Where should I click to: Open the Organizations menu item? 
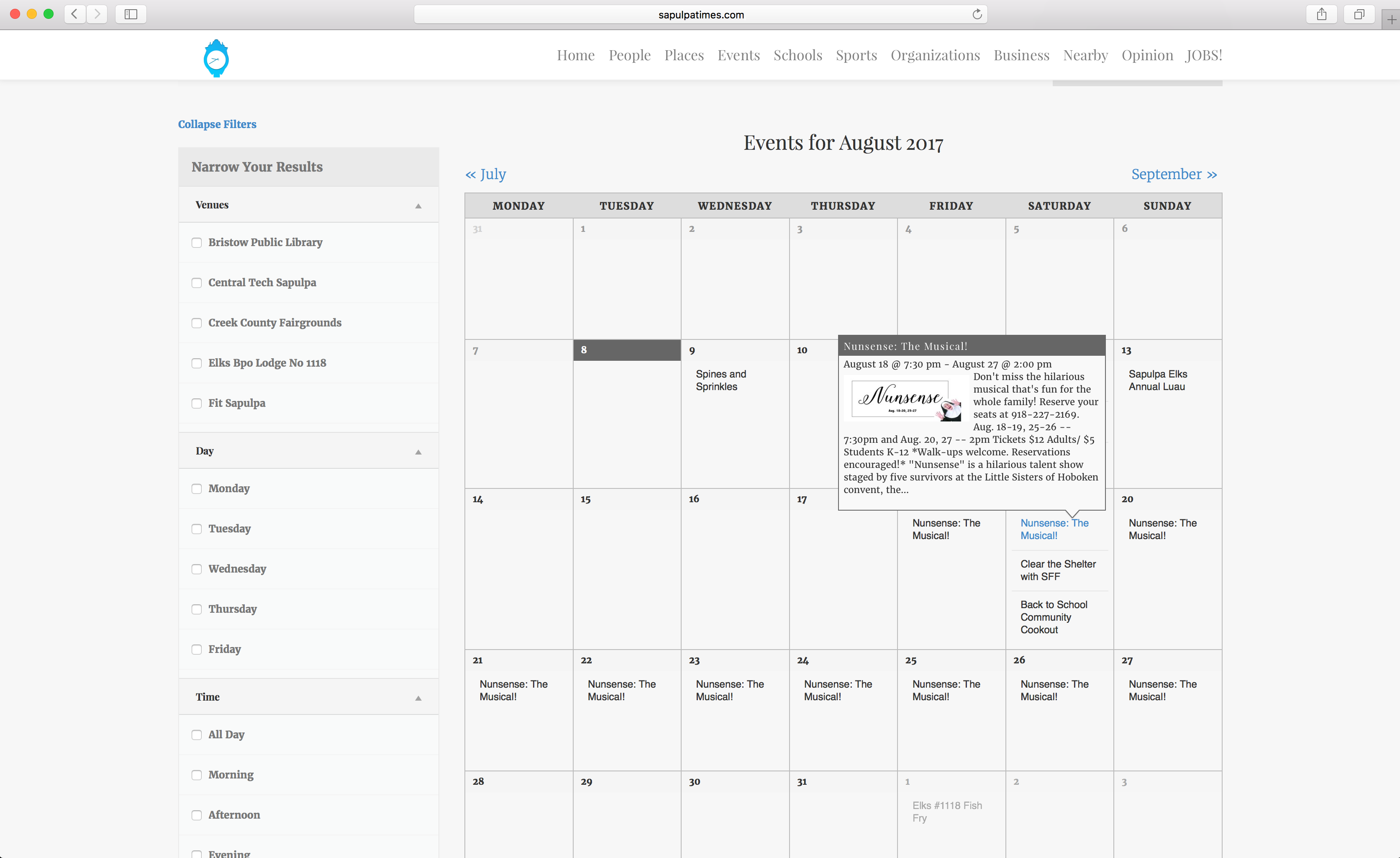(935, 55)
